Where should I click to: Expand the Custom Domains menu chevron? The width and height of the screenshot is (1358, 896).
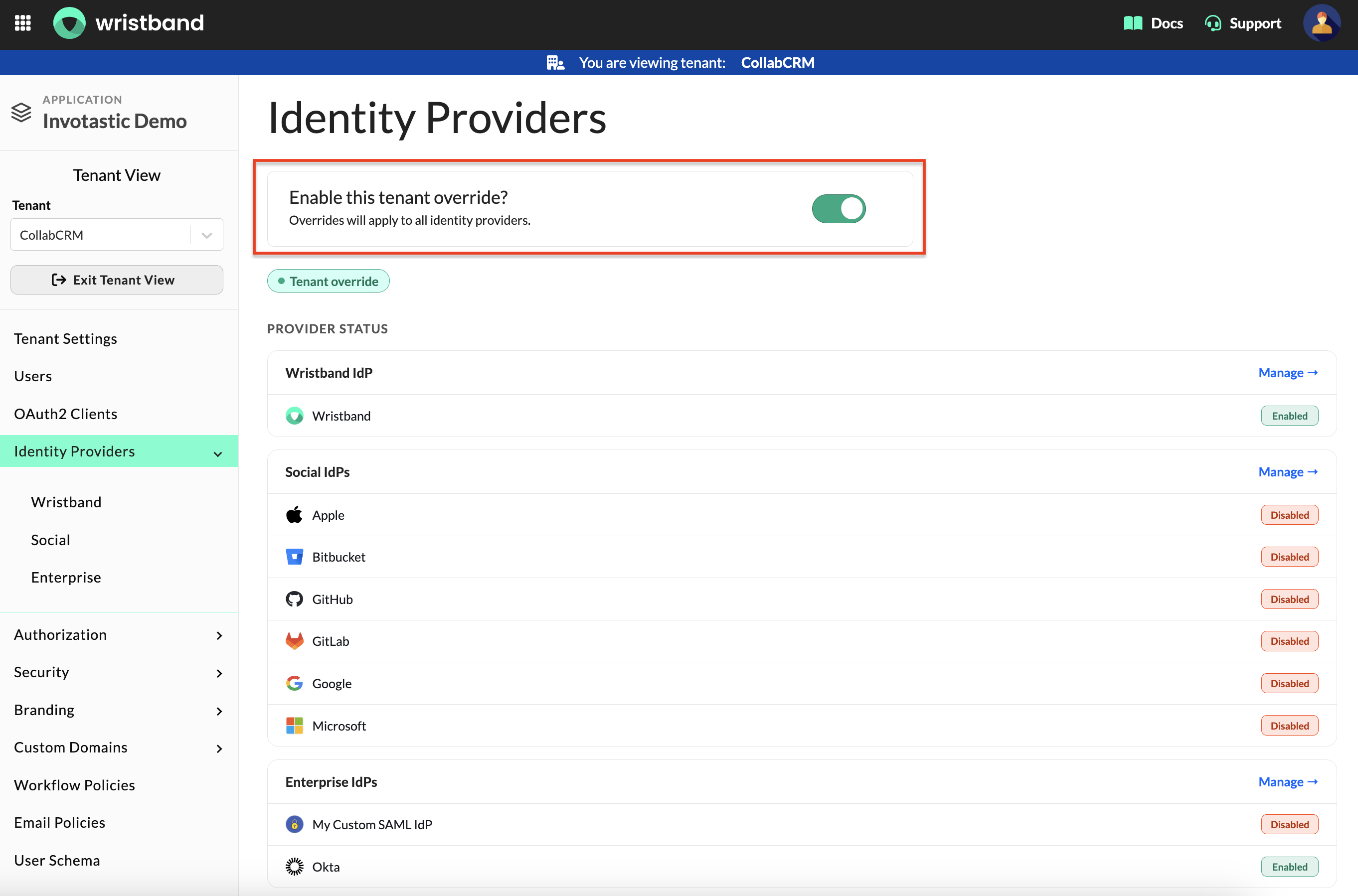(219, 748)
